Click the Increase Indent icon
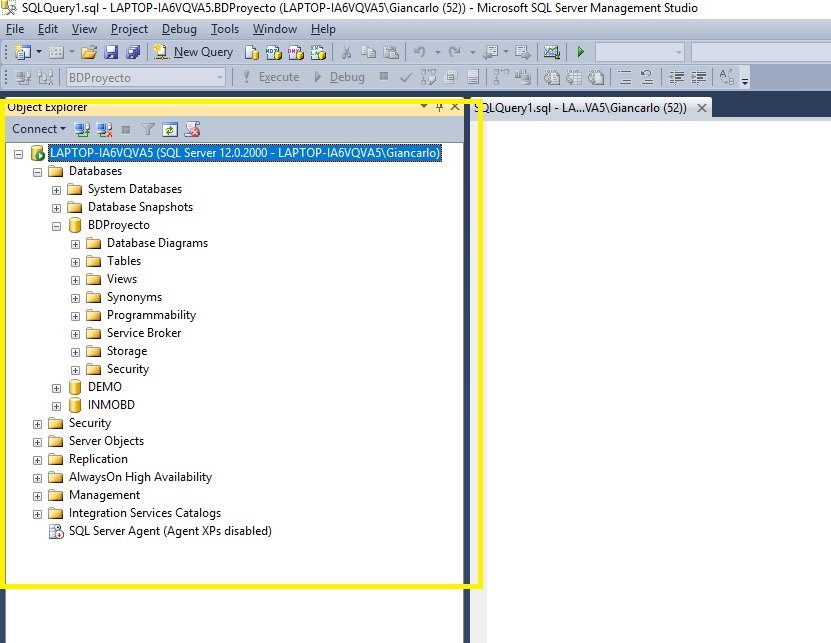Viewport: 831px width, 643px height. [699, 77]
